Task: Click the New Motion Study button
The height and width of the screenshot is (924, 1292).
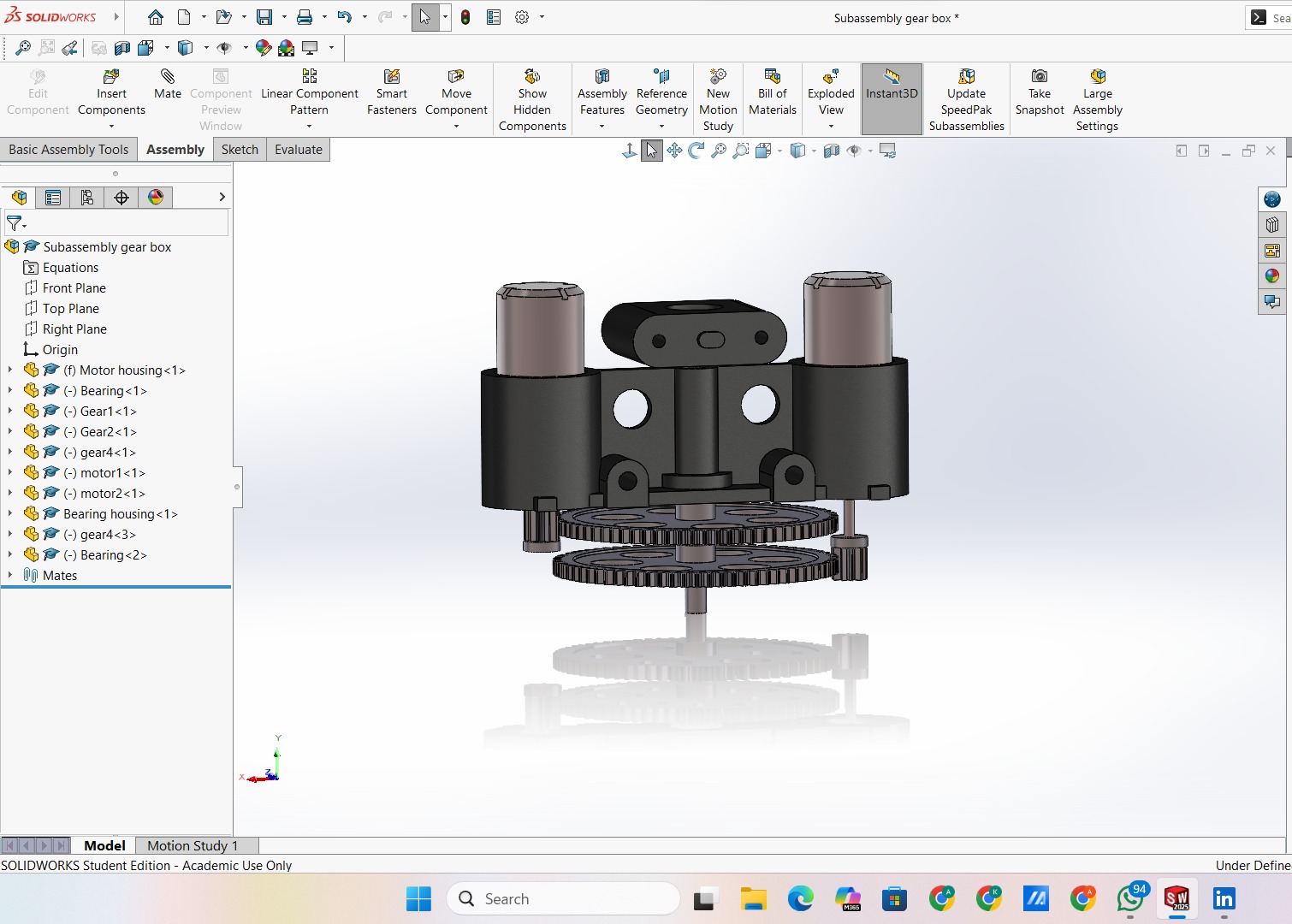Action: coord(718,77)
